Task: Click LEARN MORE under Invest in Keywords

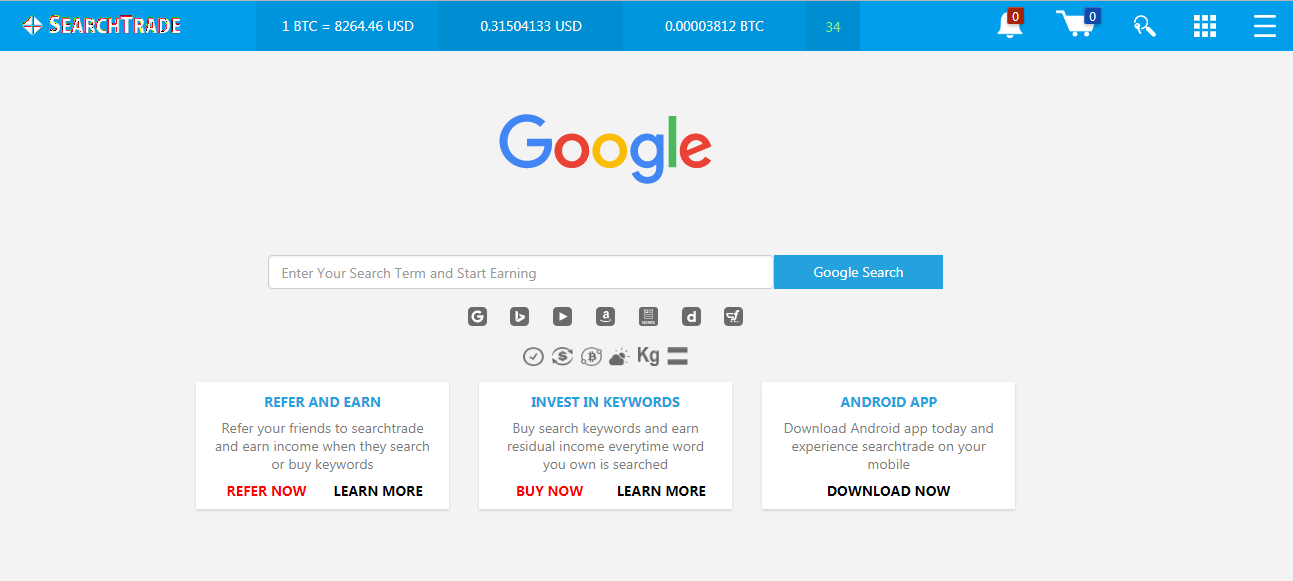Action: coord(661,491)
